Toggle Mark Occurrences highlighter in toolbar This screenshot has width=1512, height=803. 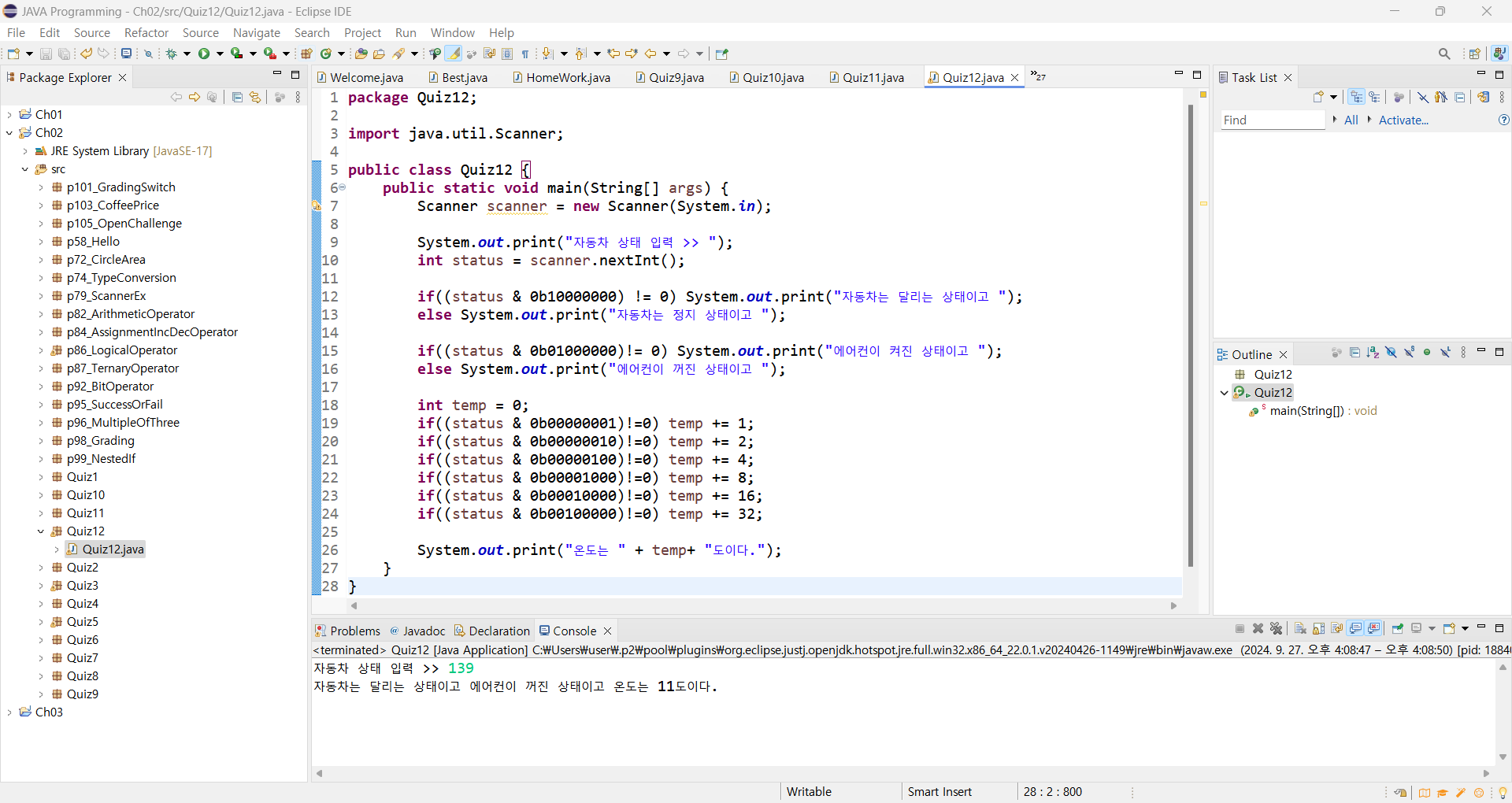[x=453, y=54]
